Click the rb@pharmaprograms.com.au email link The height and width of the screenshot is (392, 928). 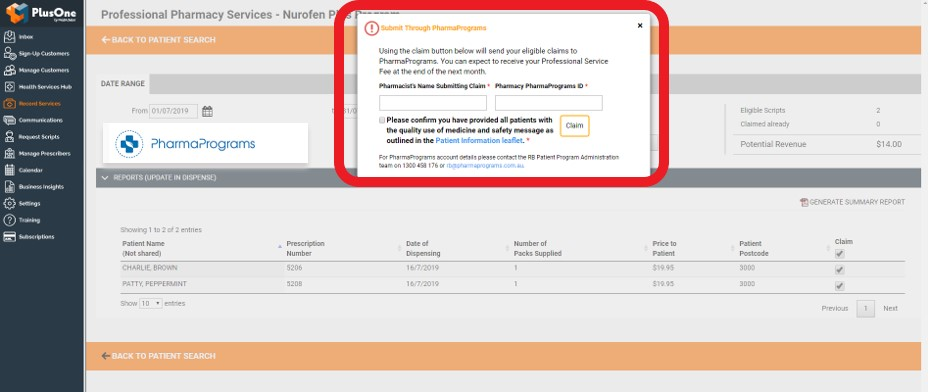tap(485, 166)
